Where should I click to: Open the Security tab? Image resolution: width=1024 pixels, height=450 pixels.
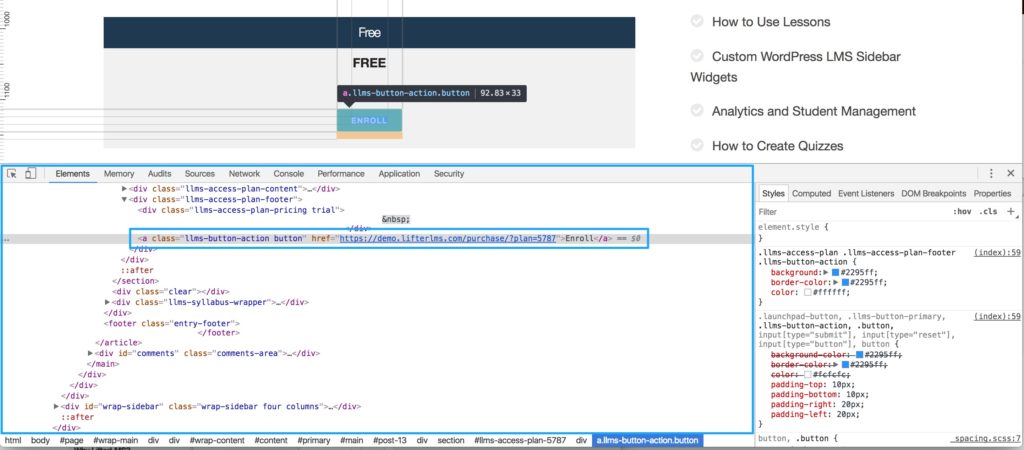tap(449, 174)
